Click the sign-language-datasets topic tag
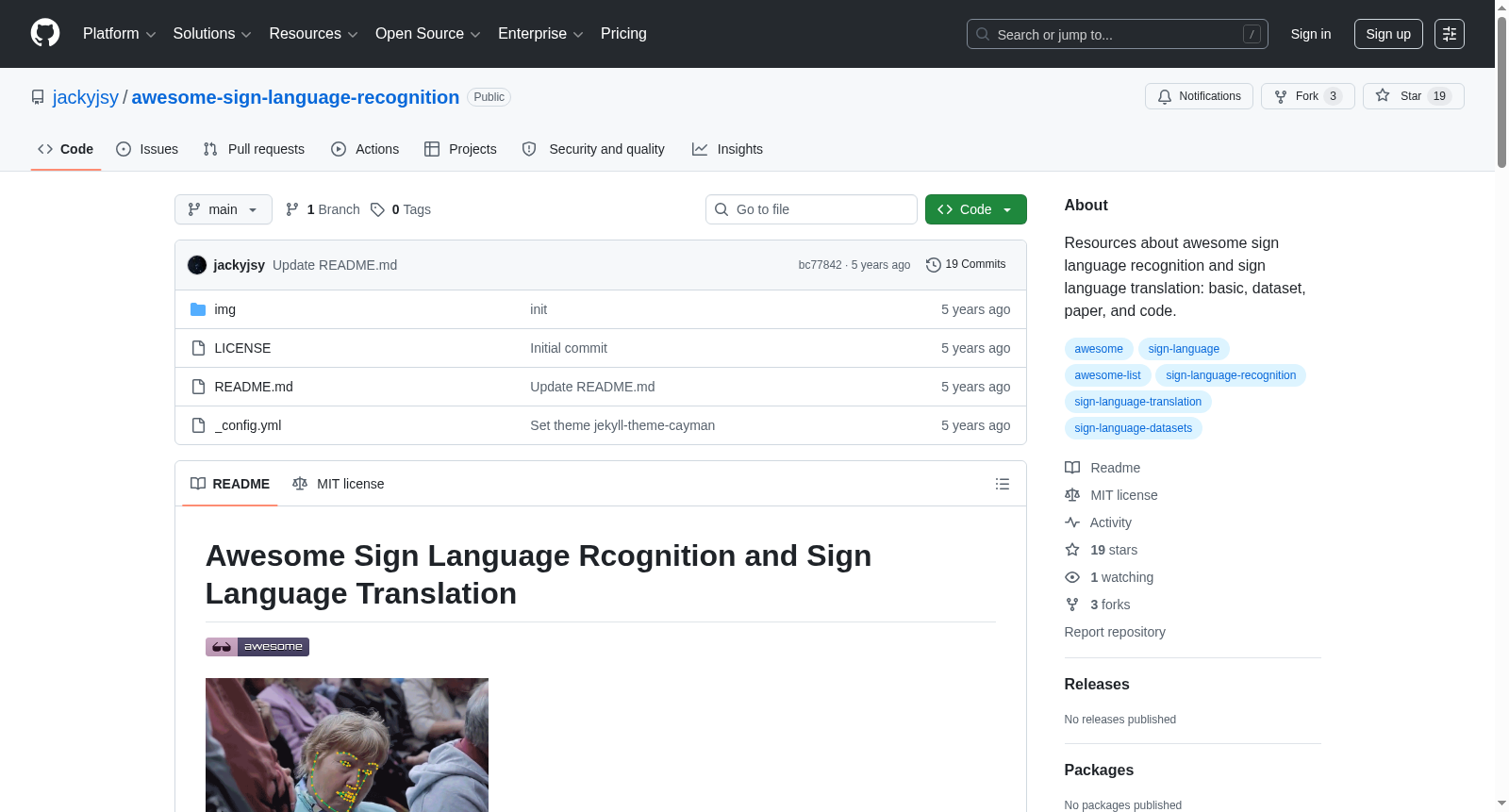Screen dimensions: 1509x812 click(x=1133, y=428)
